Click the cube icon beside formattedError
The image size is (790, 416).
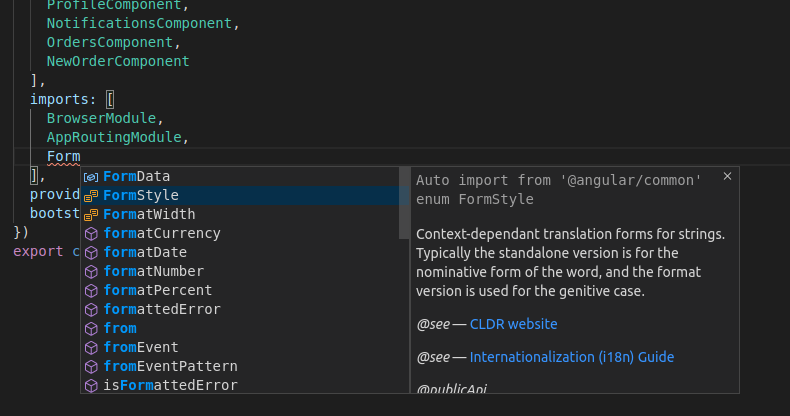point(91,309)
